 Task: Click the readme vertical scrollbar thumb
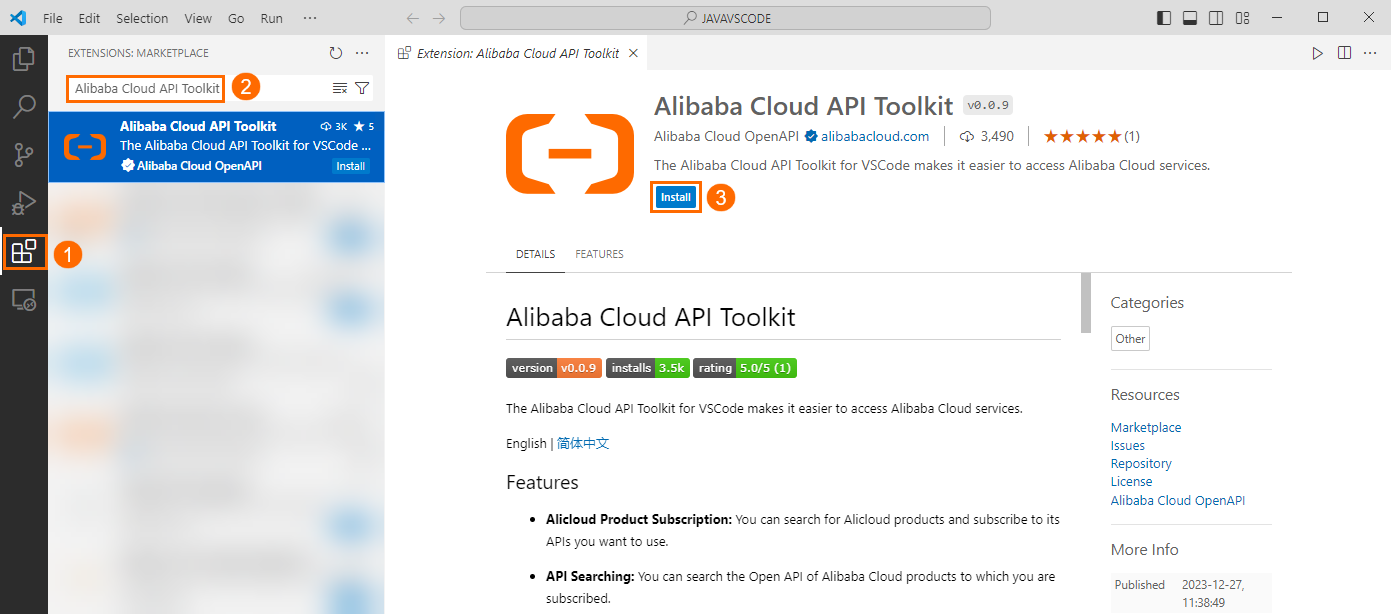1085,302
